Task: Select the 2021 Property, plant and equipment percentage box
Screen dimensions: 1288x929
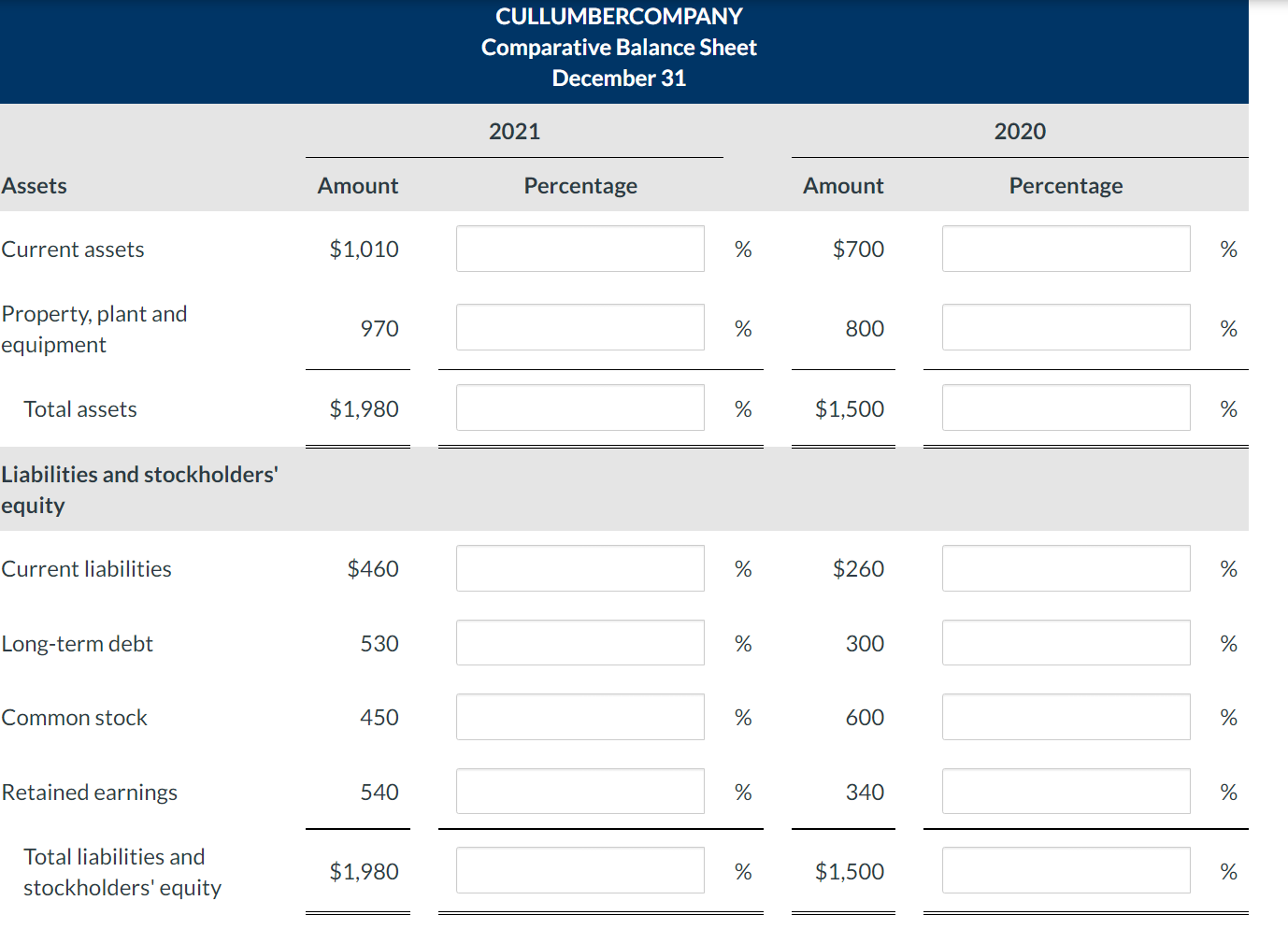Action: [580, 327]
